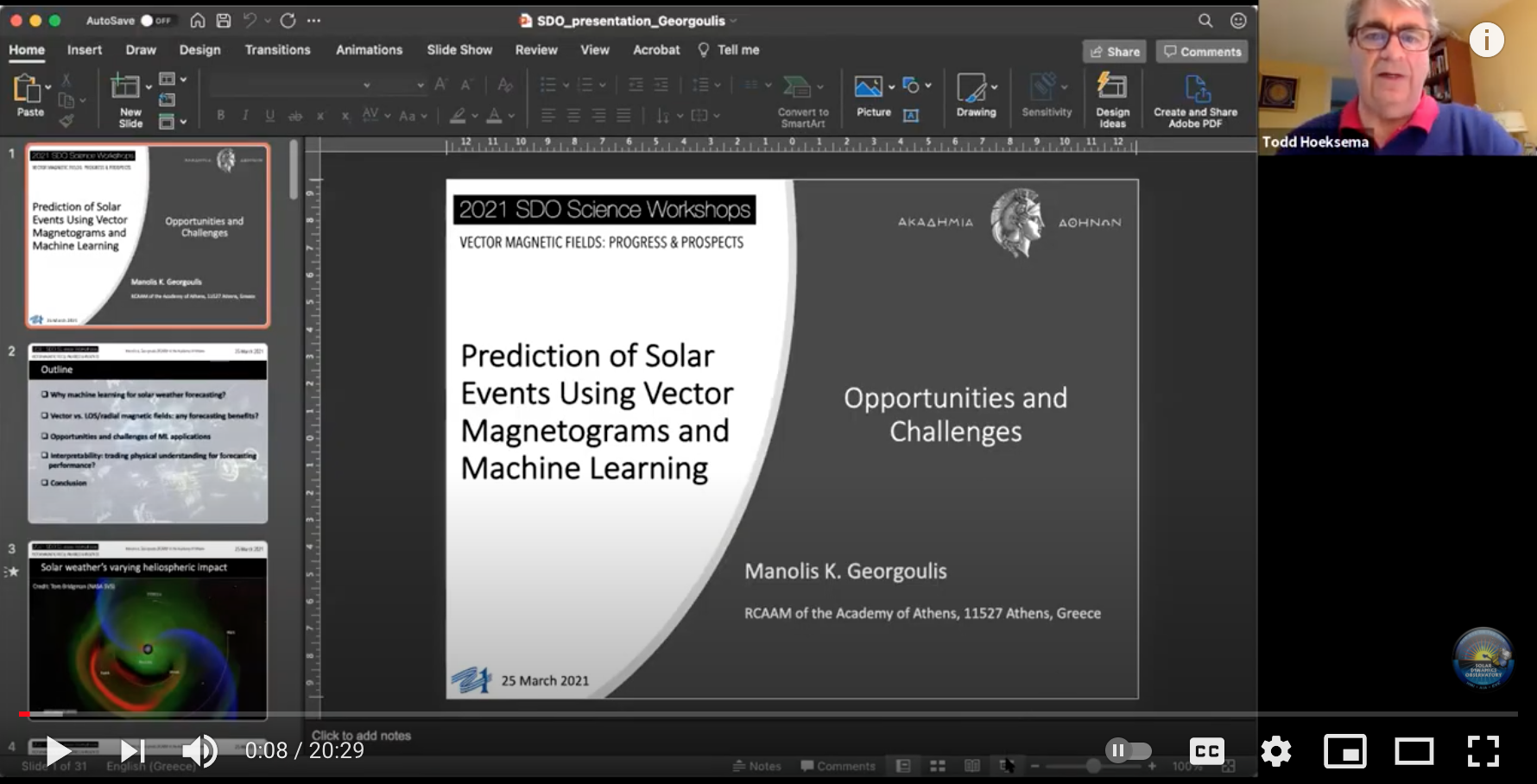The width and height of the screenshot is (1537, 784).
Task: Click the Tell me search box
Action: tap(729, 50)
